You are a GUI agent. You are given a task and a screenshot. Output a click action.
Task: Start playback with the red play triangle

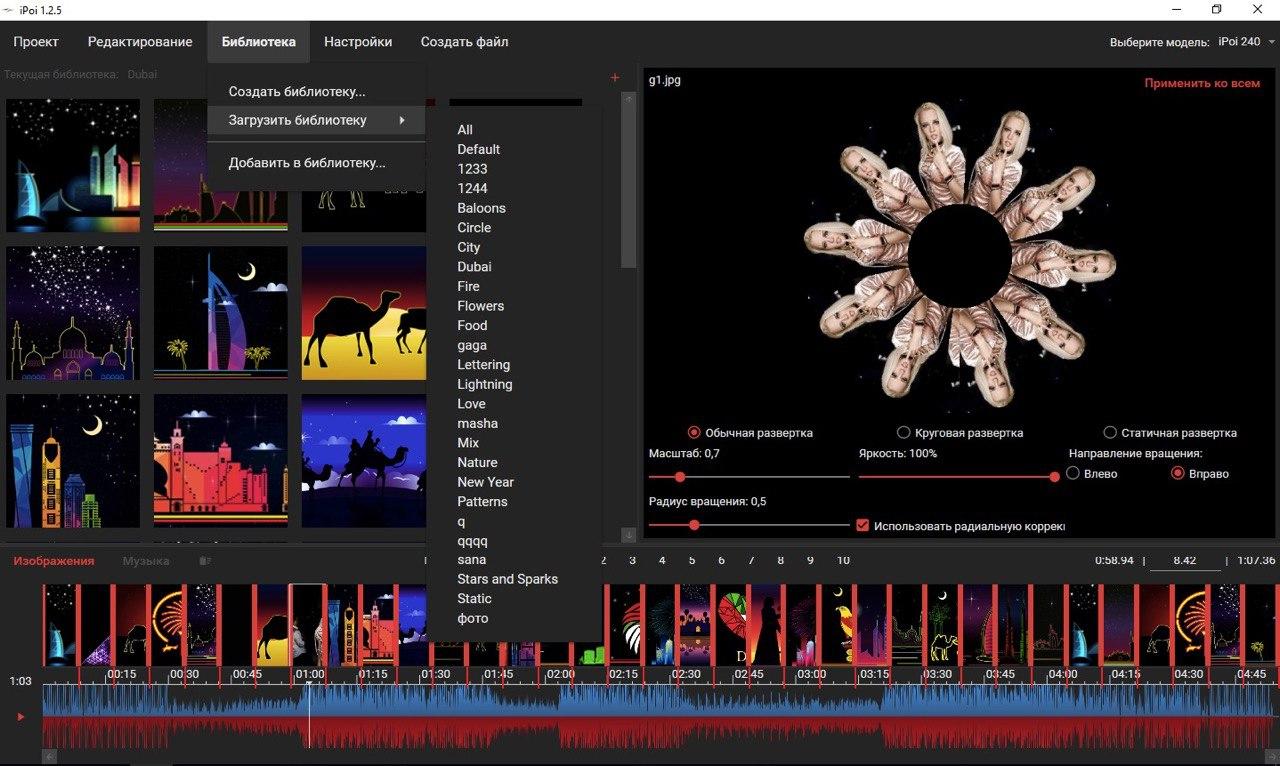click(20, 716)
